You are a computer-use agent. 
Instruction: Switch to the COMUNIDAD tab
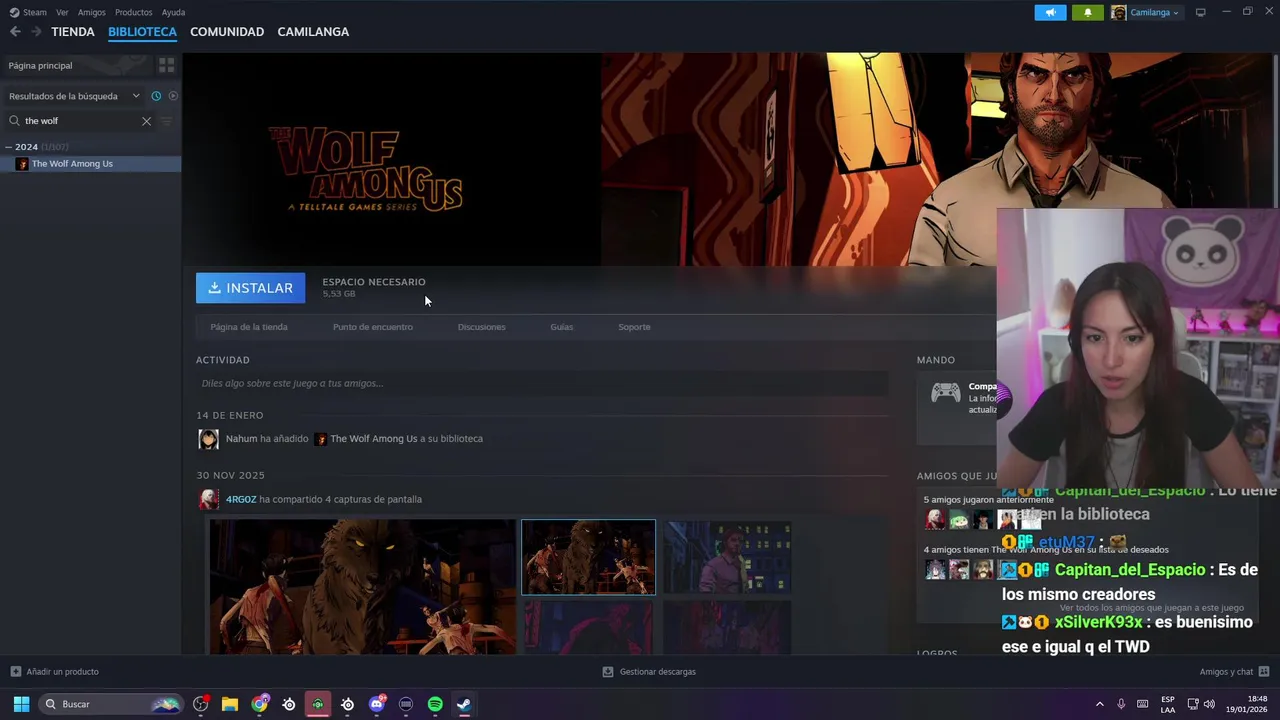[227, 32]
